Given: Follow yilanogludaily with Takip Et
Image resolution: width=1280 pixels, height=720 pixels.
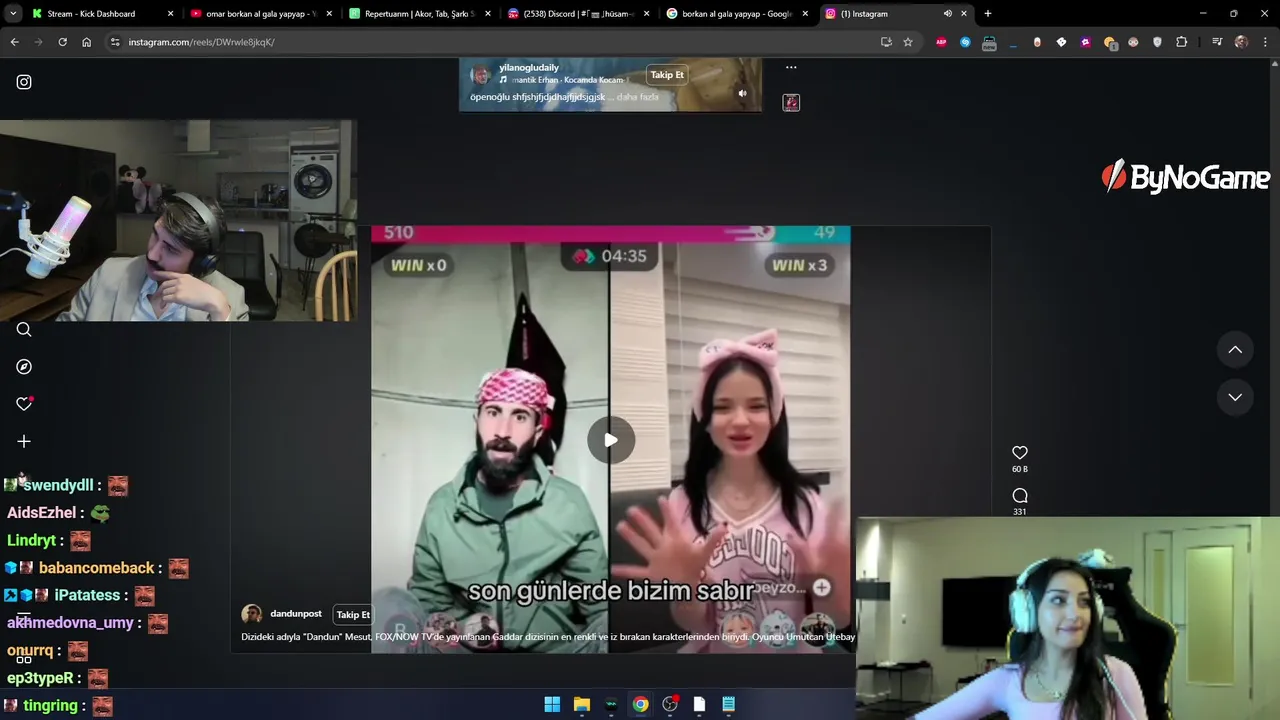Looking at the screenshot, I should pos(667,75).
